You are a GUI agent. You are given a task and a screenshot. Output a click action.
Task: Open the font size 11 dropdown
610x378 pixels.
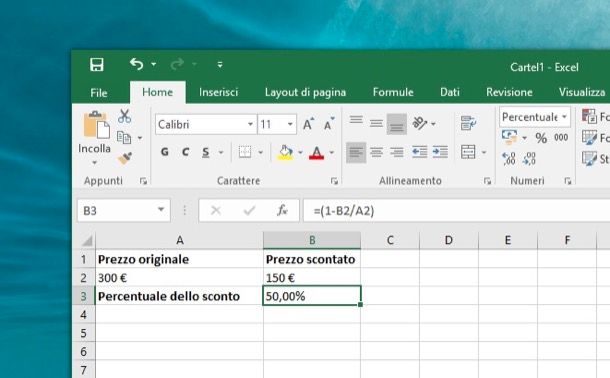(x=290, y=124)
